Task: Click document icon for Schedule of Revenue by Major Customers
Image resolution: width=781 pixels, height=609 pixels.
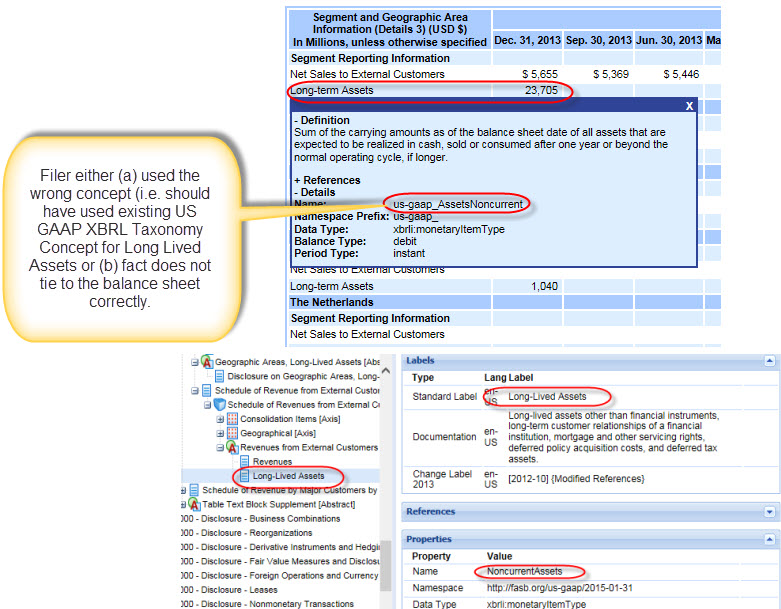Action: (x=194, y=490)
